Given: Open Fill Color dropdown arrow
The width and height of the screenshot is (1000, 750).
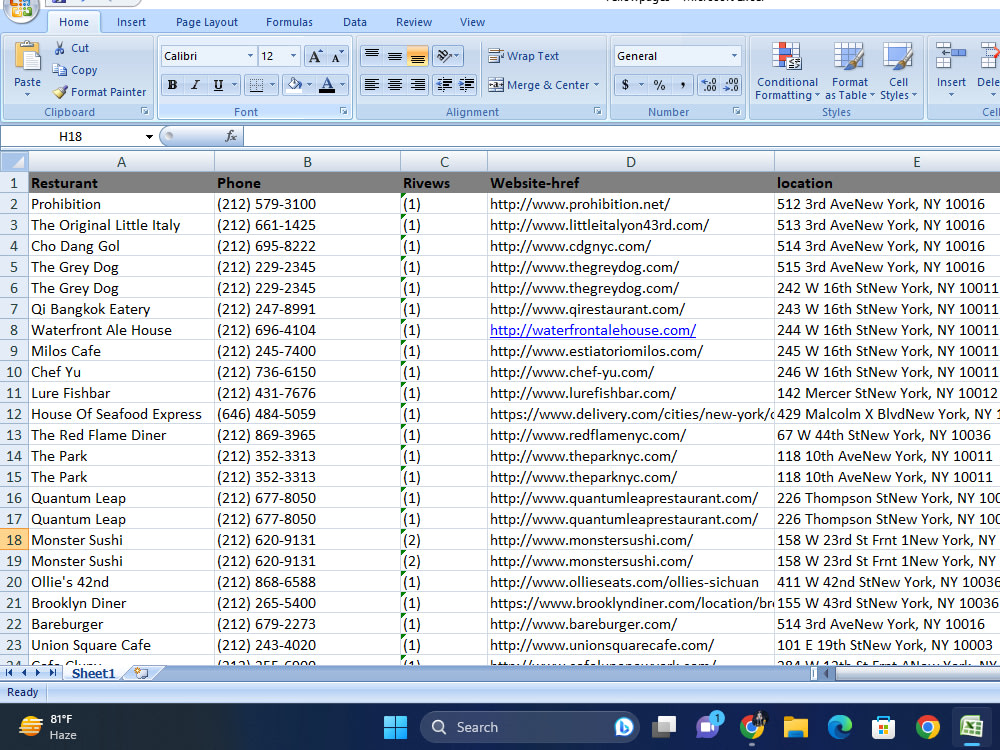Looking at the screenshot, I should click(x=309, y=85).
